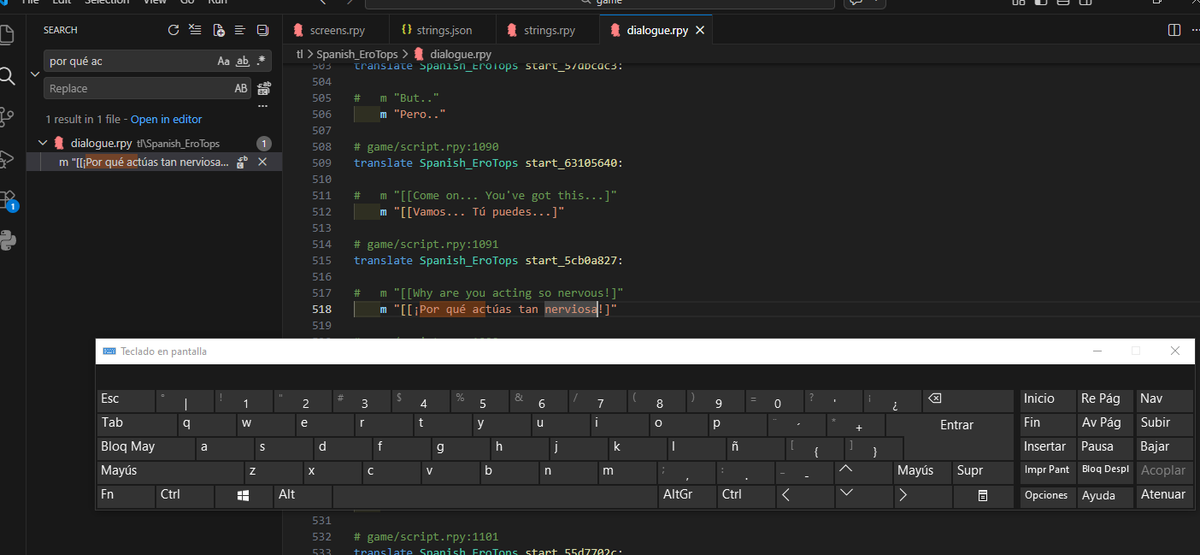The height and width of the screenshot is (555, 1200).
Task: Click the Nav key
Action: (x=1163, y=400)
